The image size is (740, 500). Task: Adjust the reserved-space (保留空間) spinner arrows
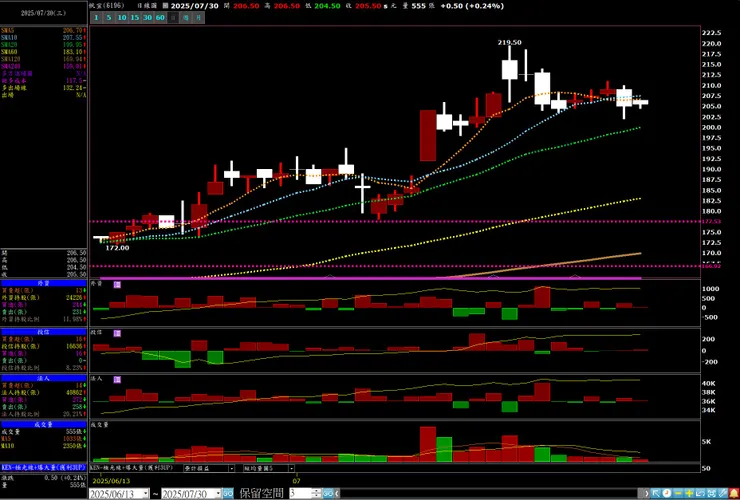pos(317,494)
